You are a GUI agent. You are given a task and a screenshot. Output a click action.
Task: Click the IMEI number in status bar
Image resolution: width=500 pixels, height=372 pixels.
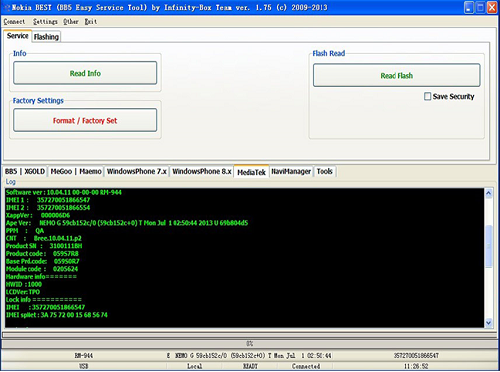[x=416, y=356]
